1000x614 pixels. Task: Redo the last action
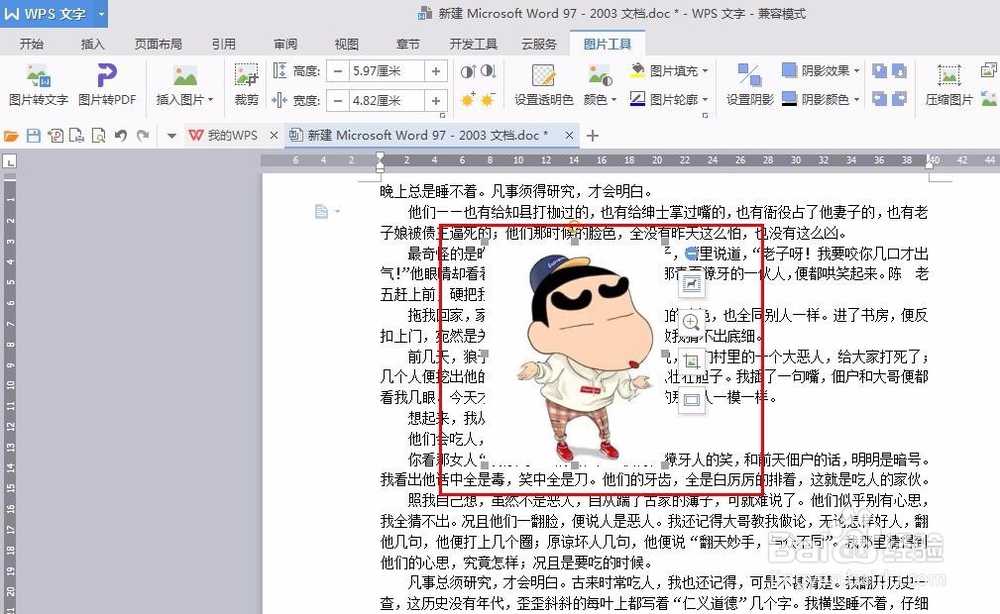[x=143, y=135]
